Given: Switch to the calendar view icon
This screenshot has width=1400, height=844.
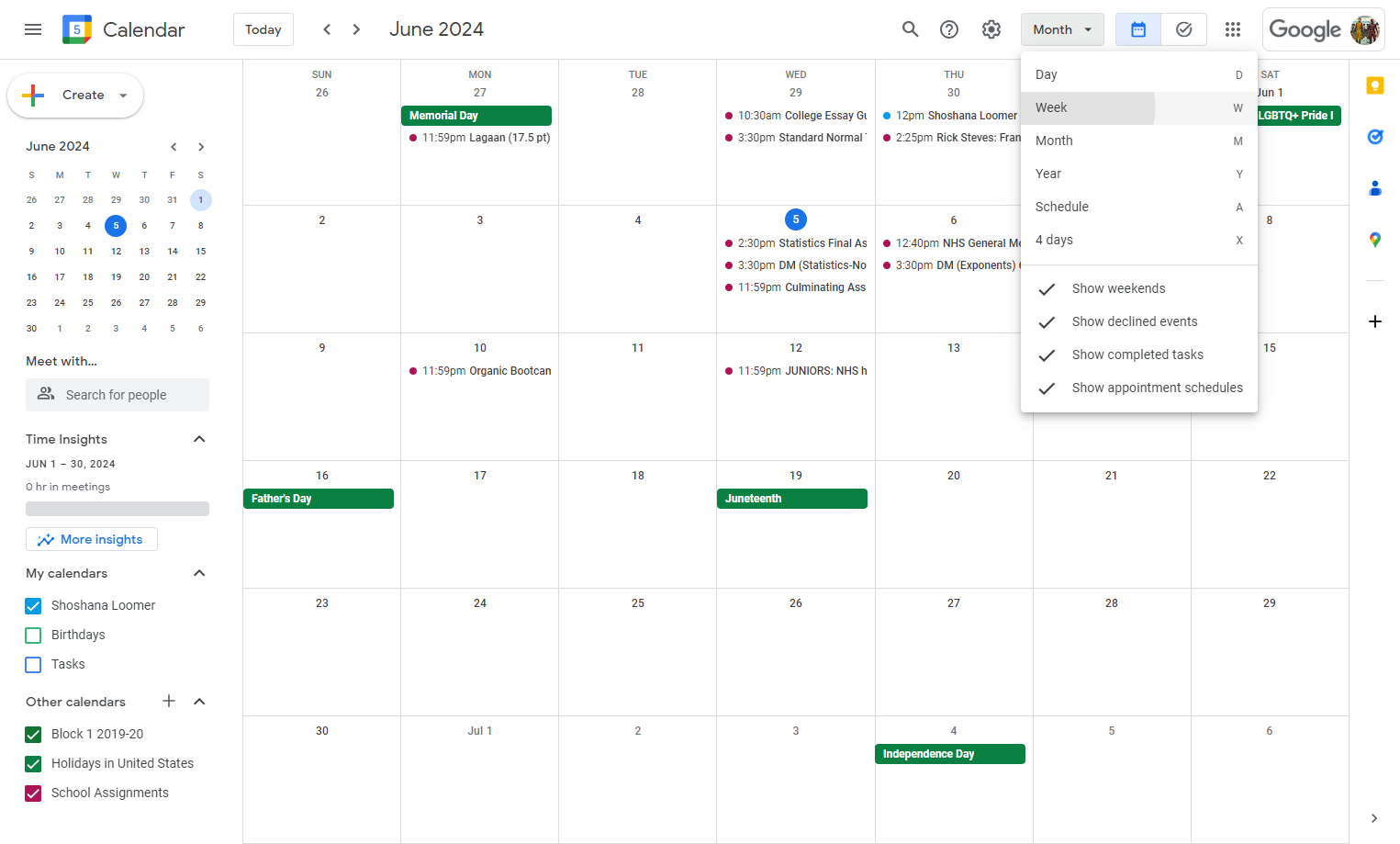Looking at the screenshot, I should coord(1138,29).
